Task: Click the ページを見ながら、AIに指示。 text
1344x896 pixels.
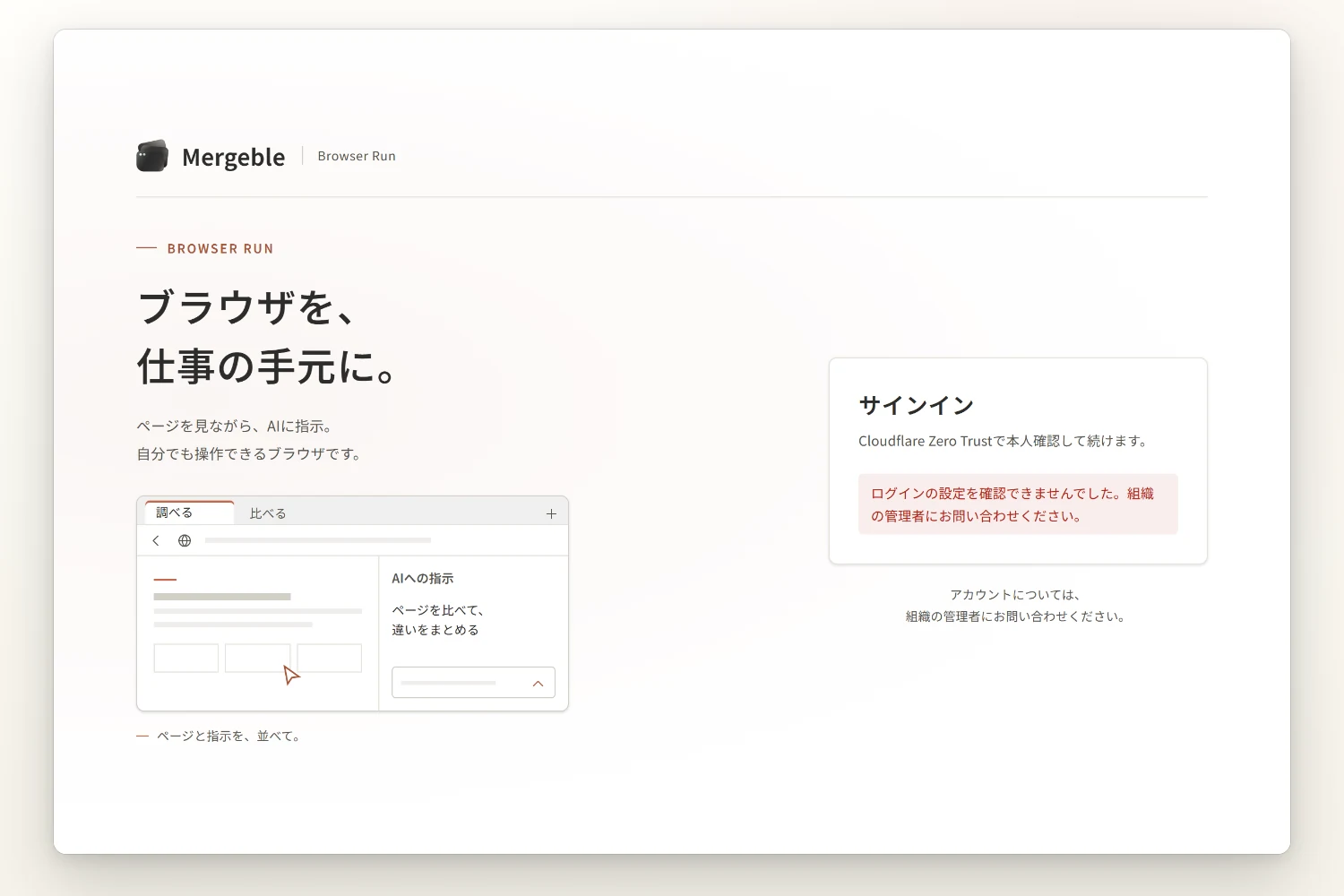Action: 237,426
